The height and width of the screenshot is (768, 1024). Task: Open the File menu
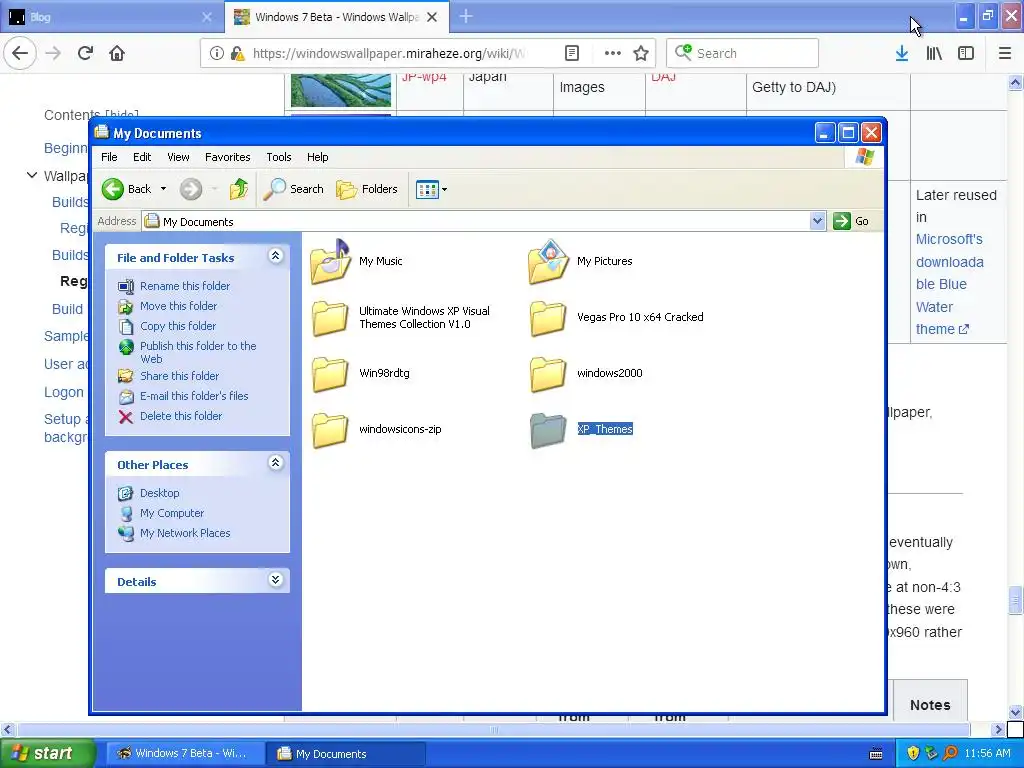click(109, 157)
